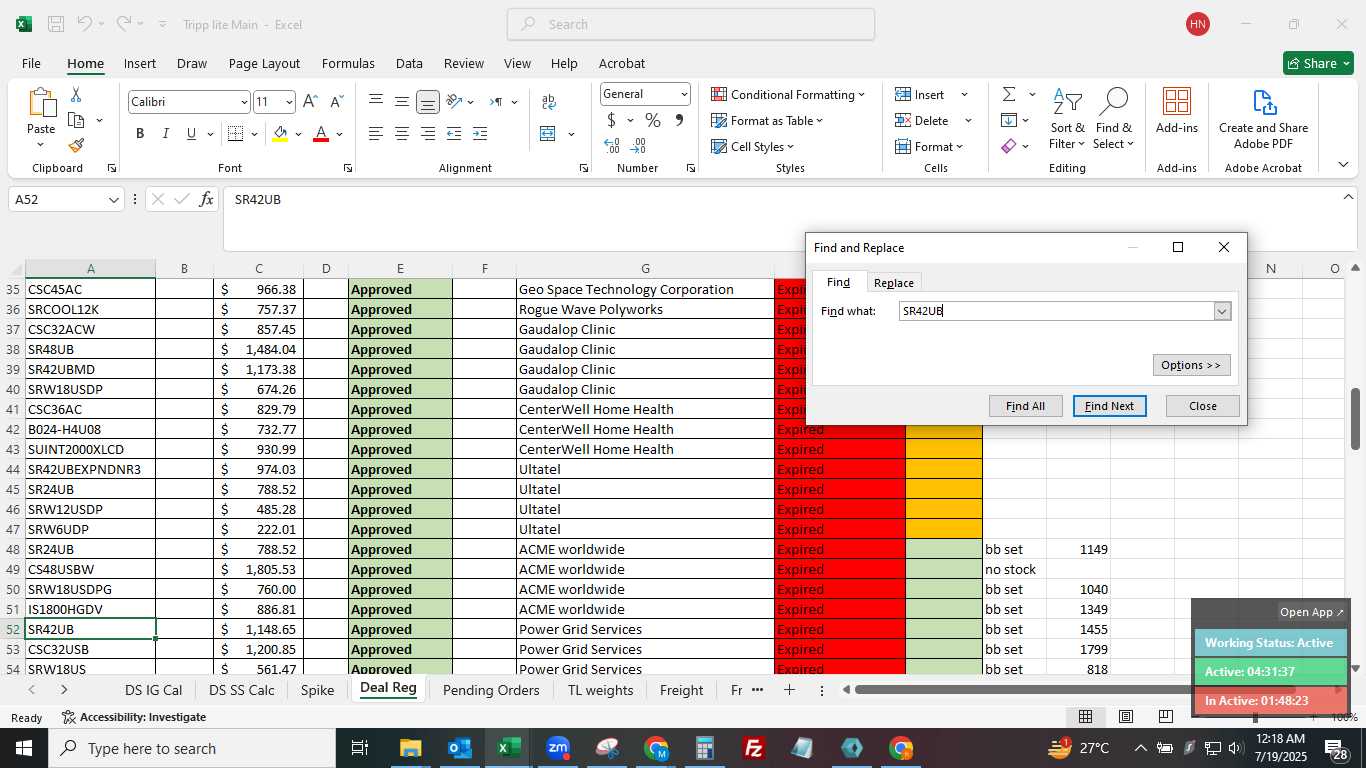
Task: Save the workbook with Save icon
Action: pos(56,24)
